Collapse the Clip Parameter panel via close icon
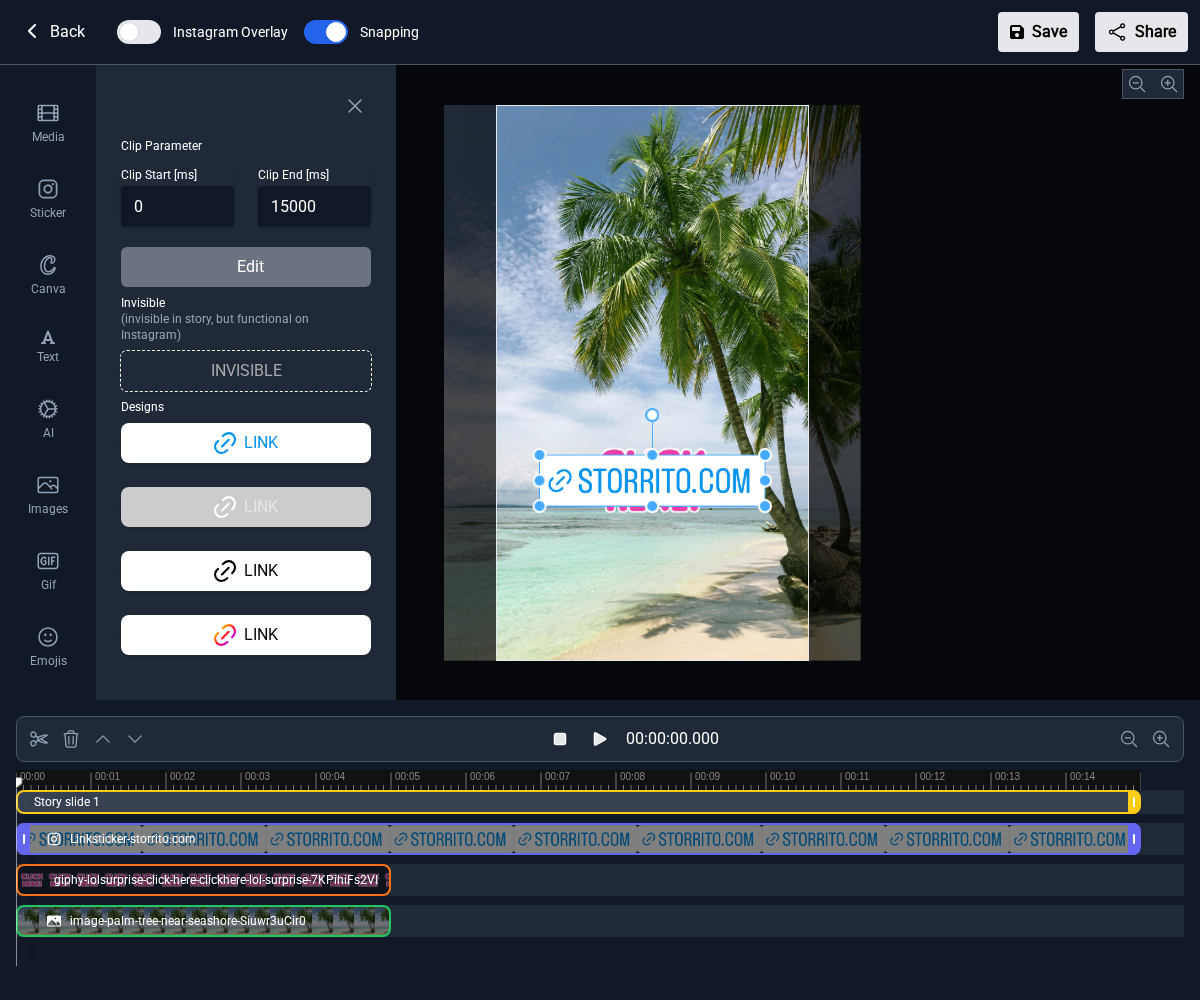 pyautogui.click(x=354, y=106)
